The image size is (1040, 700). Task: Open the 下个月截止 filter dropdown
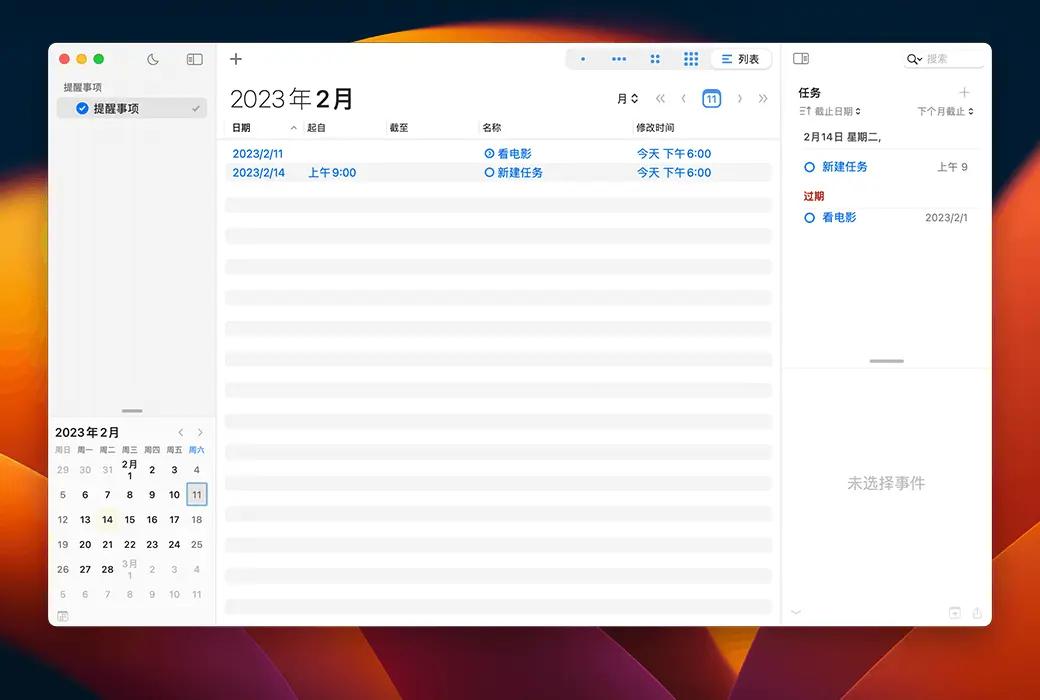(x=945, y=111)
